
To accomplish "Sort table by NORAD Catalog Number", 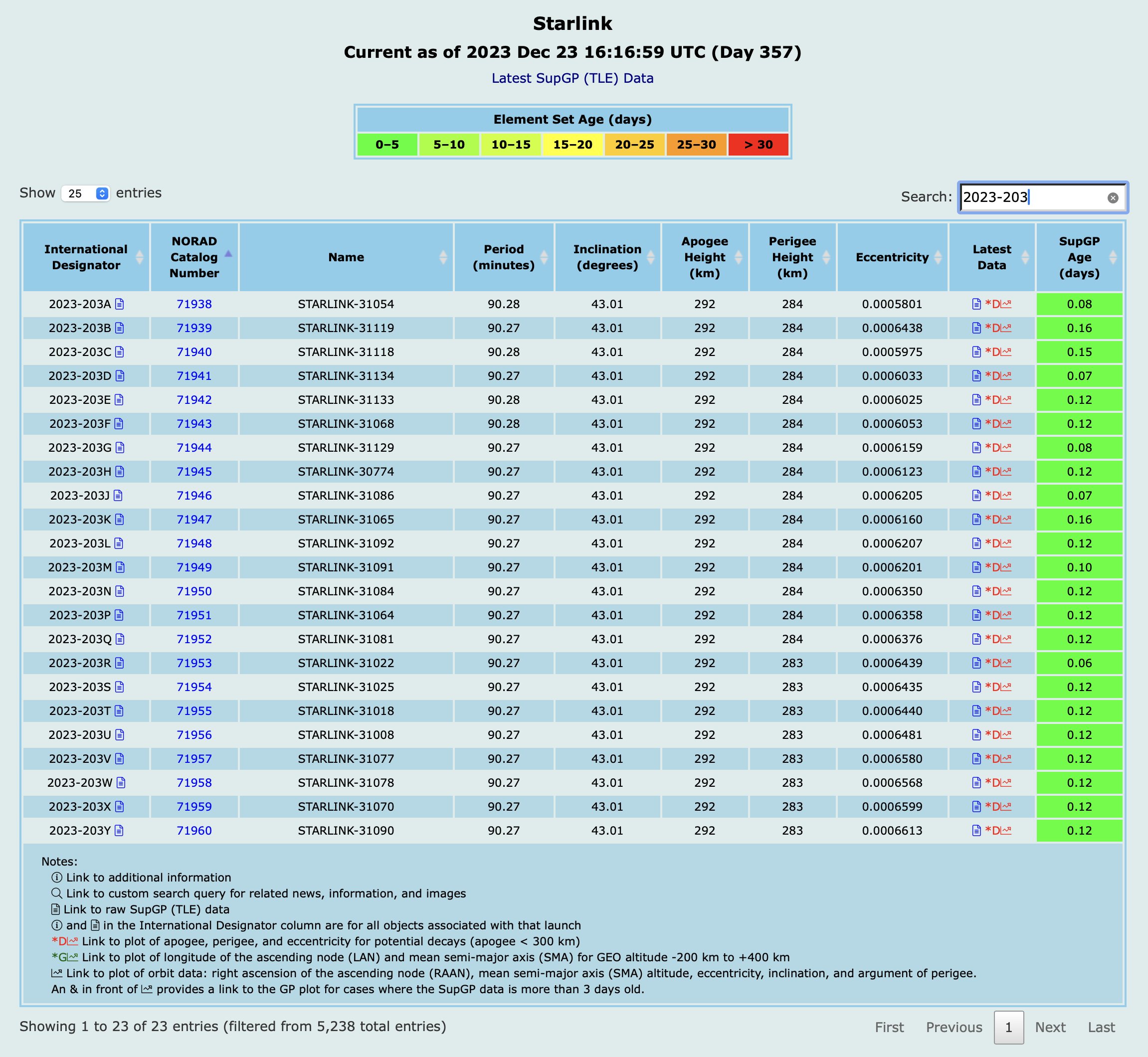I will (194, 257).
